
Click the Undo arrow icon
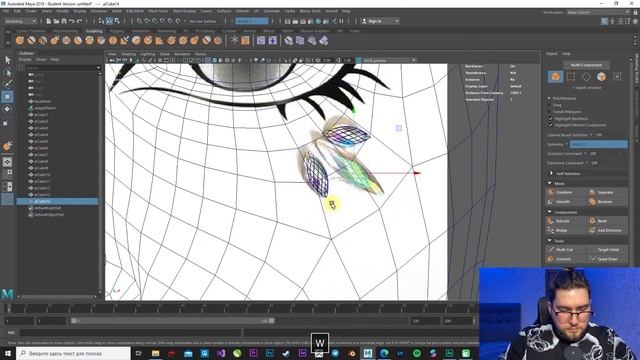click(x=72, y=21)
